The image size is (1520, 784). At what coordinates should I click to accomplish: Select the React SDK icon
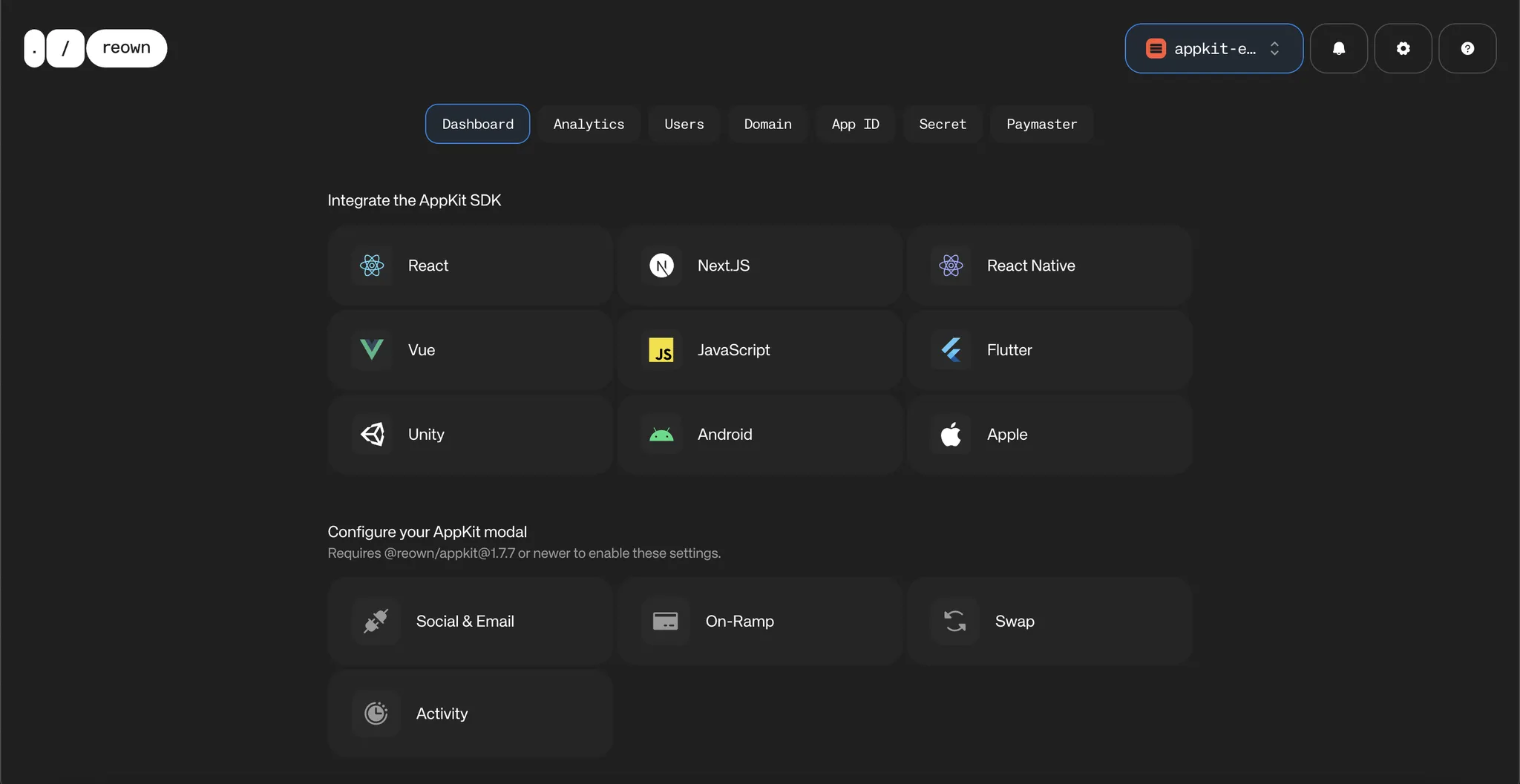pos(372,265)
